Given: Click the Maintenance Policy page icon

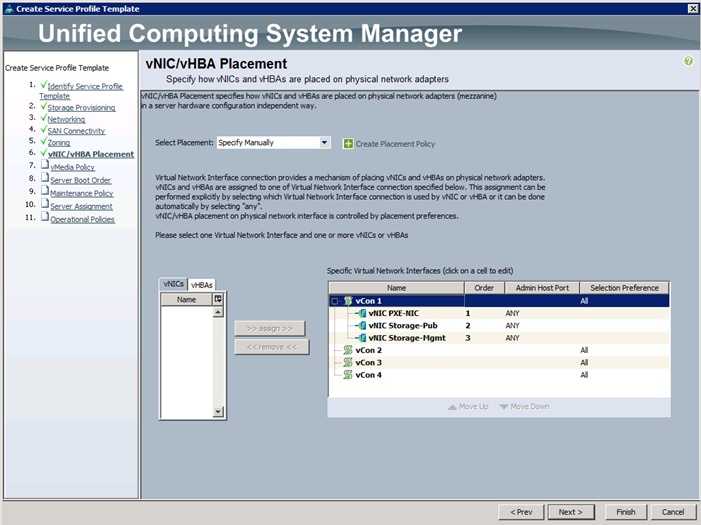Looking at the screenshot, I should [45, 191].
